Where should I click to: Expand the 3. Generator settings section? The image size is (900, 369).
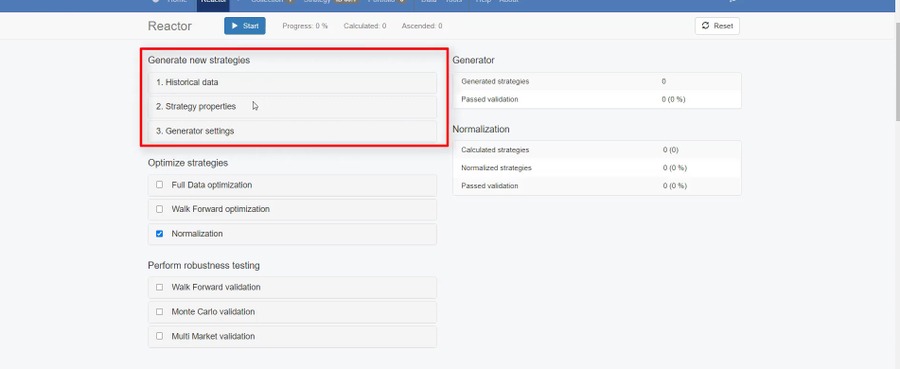tap(292, 131)
